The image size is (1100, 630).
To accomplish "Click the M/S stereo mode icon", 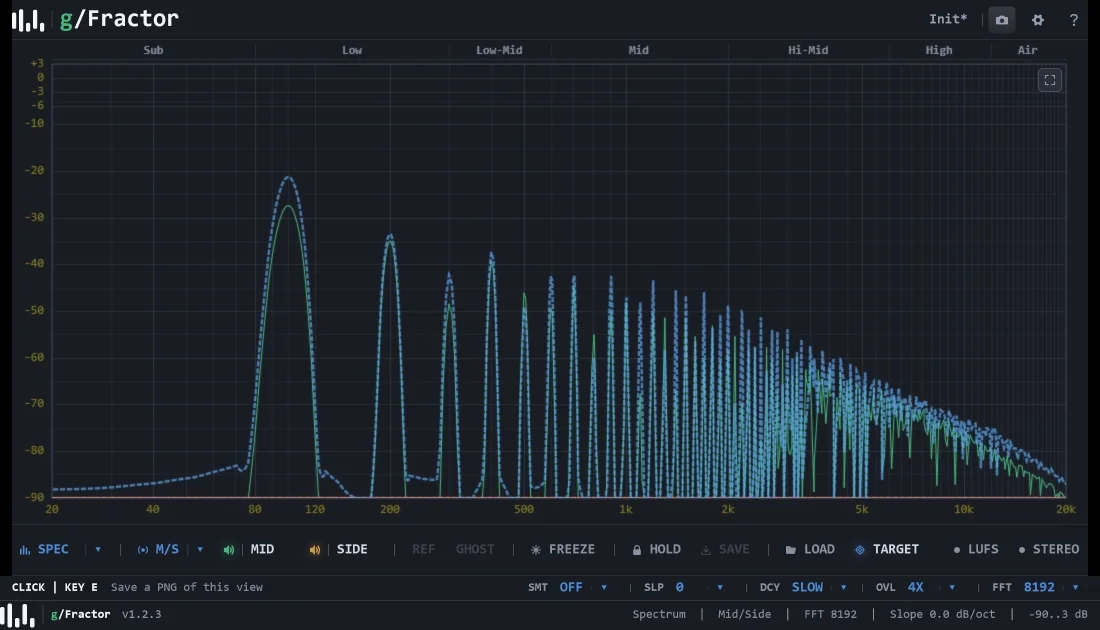I will click(142, 550).
